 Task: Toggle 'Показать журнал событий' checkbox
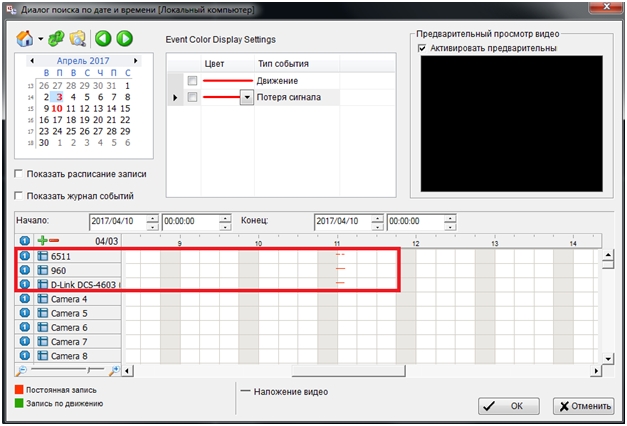[x=19, y=196]
